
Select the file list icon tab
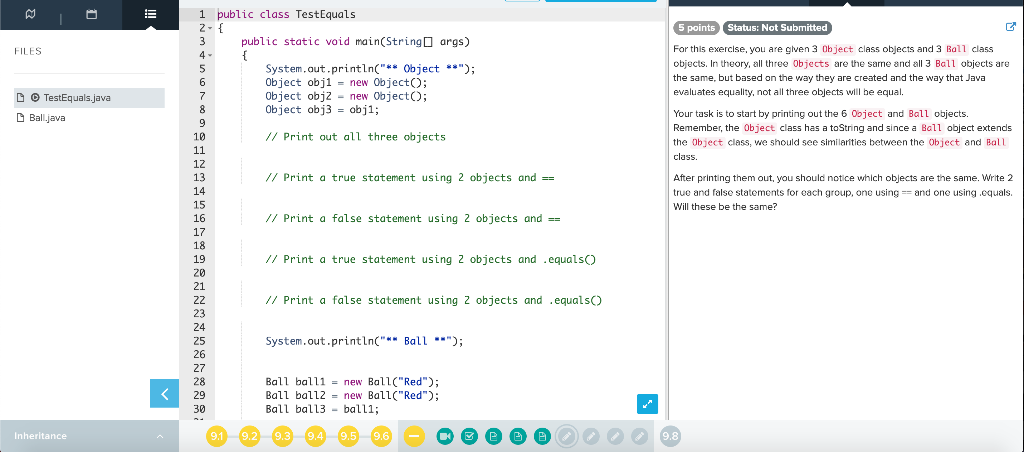click(150, 14)
